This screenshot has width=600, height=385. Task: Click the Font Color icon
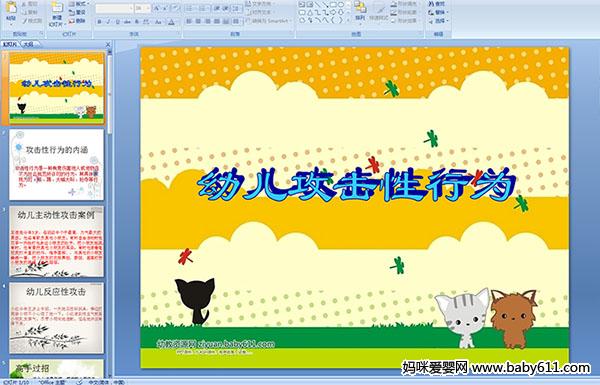(x=171, y=22)
